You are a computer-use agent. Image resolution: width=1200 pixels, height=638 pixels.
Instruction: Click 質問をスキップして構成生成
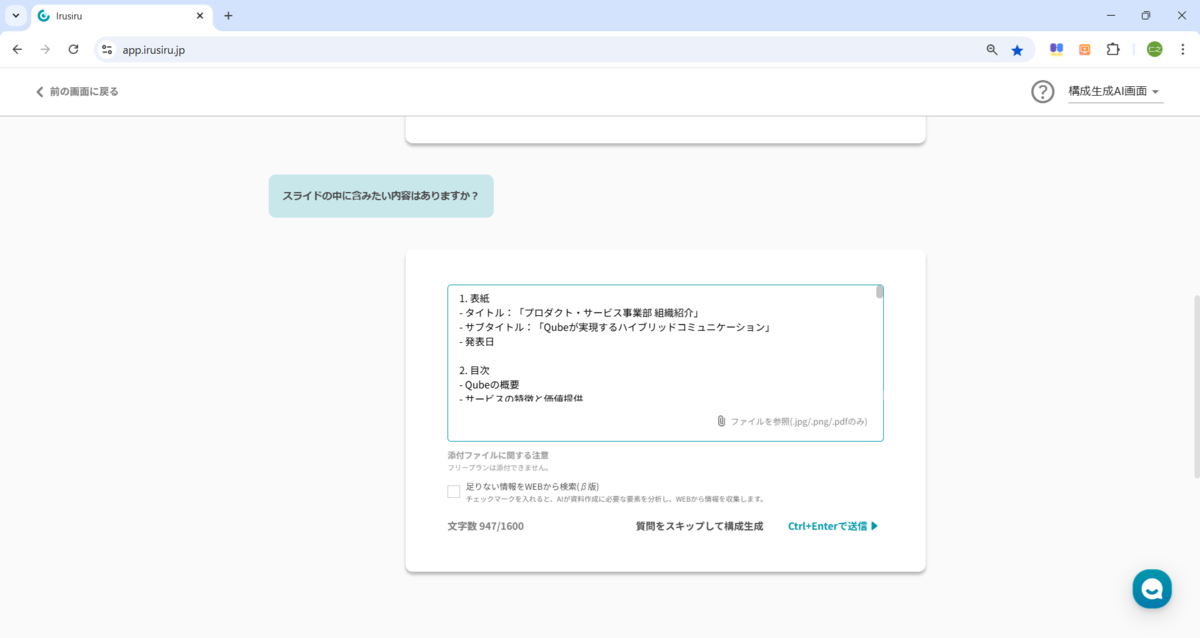[x=699, y=526]
